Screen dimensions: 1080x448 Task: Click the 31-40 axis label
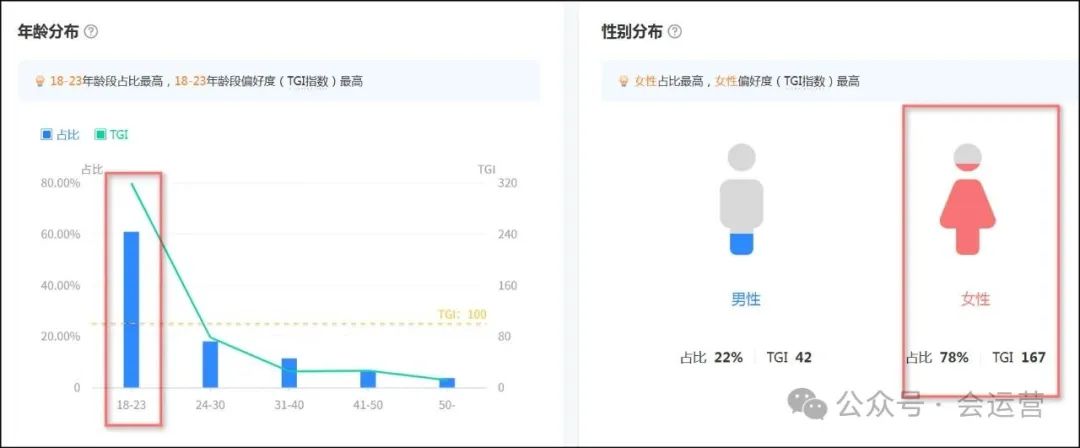[x=289, y=405]
